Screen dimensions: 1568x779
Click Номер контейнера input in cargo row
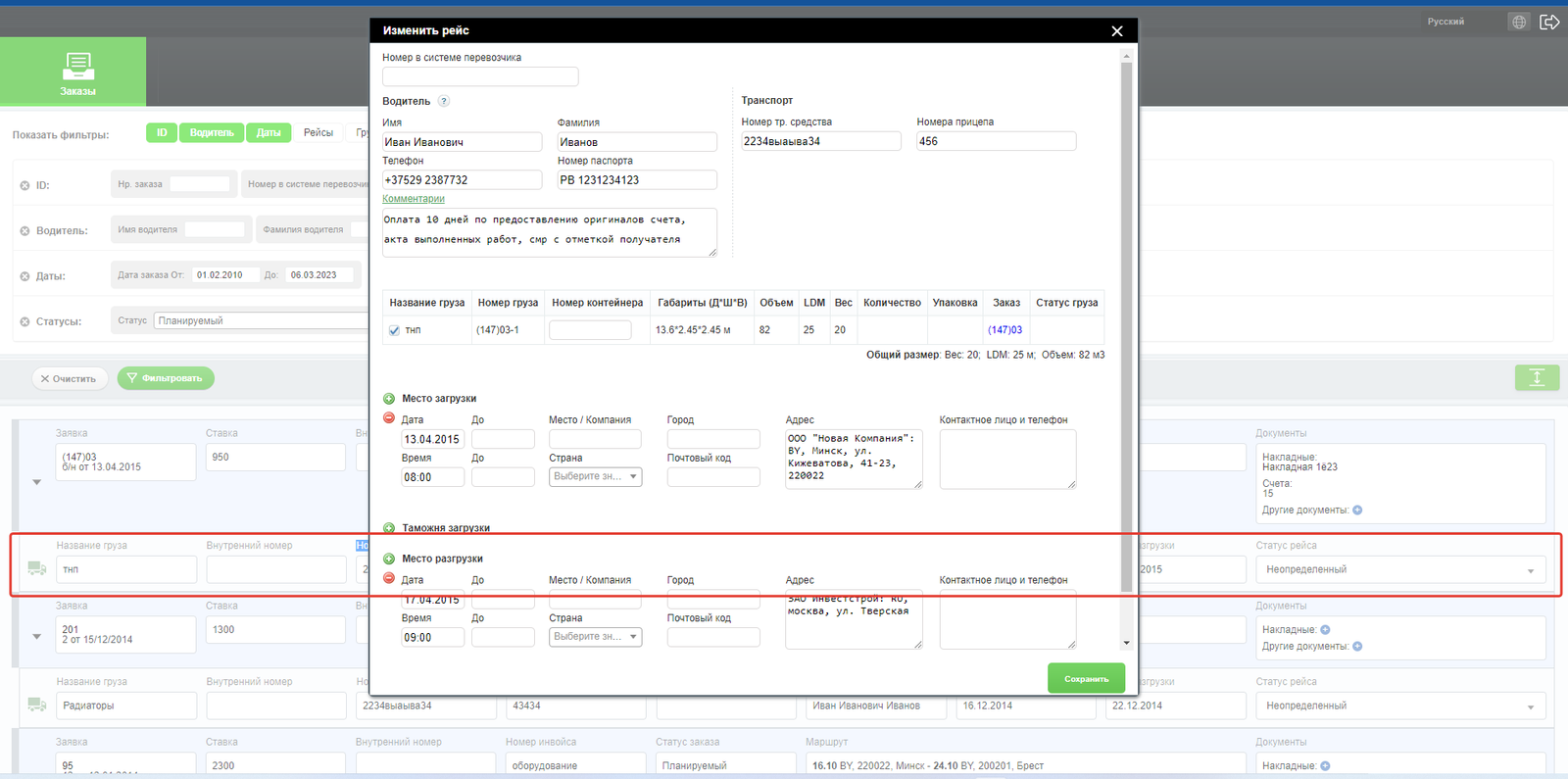(590, 330)
